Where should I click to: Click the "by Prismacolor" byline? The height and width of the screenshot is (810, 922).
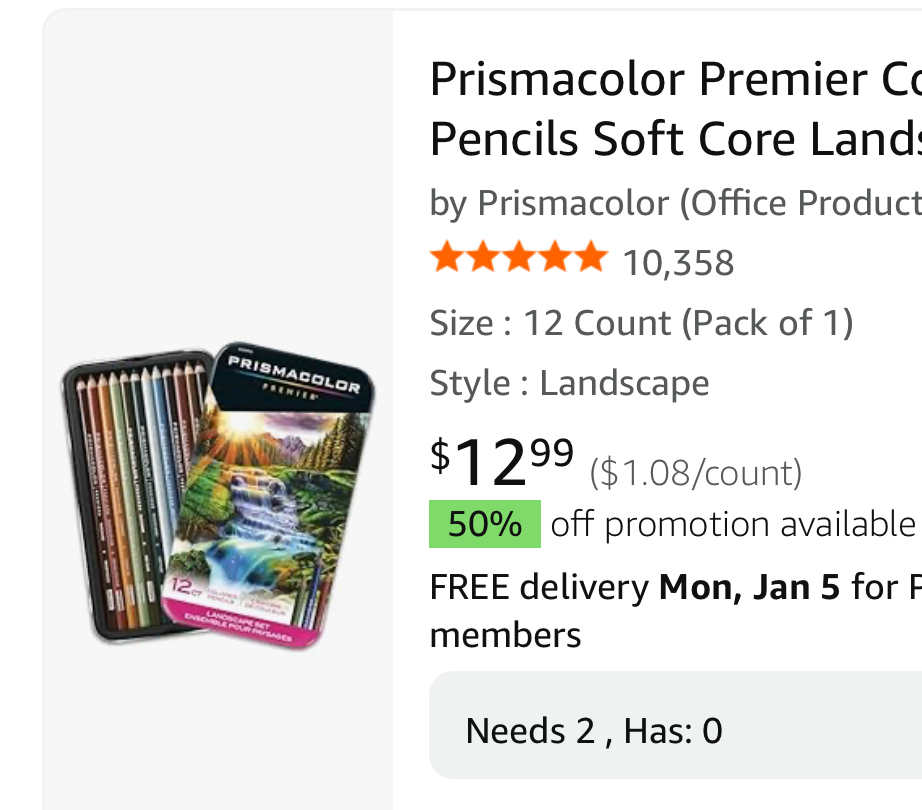click(675, 203)
